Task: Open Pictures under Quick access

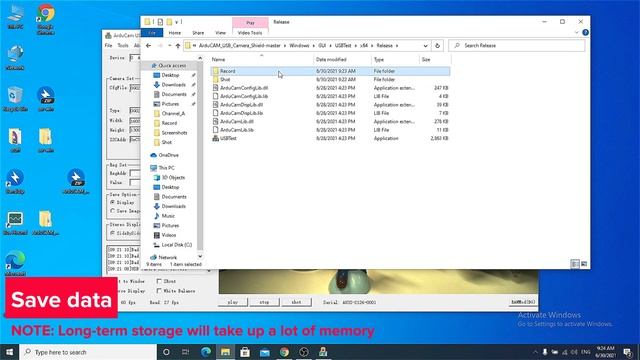Action: point(170,104)
